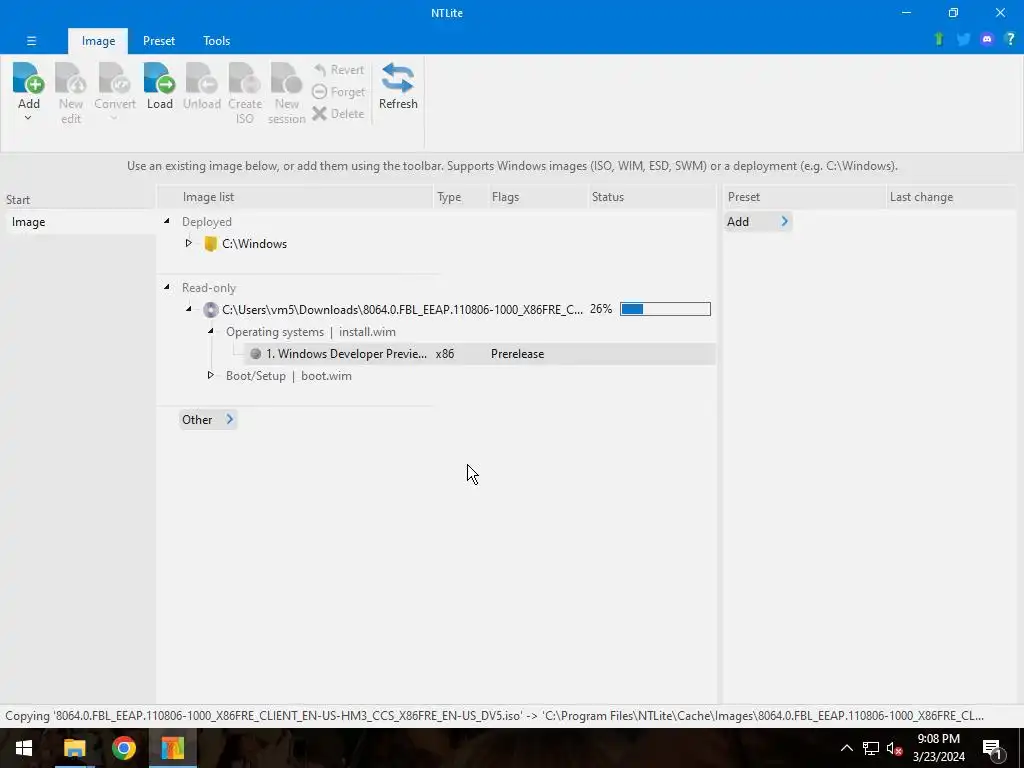Select the Windows Developer Preview row
This screenshot has width=1024, height=768.
(480, 353)
